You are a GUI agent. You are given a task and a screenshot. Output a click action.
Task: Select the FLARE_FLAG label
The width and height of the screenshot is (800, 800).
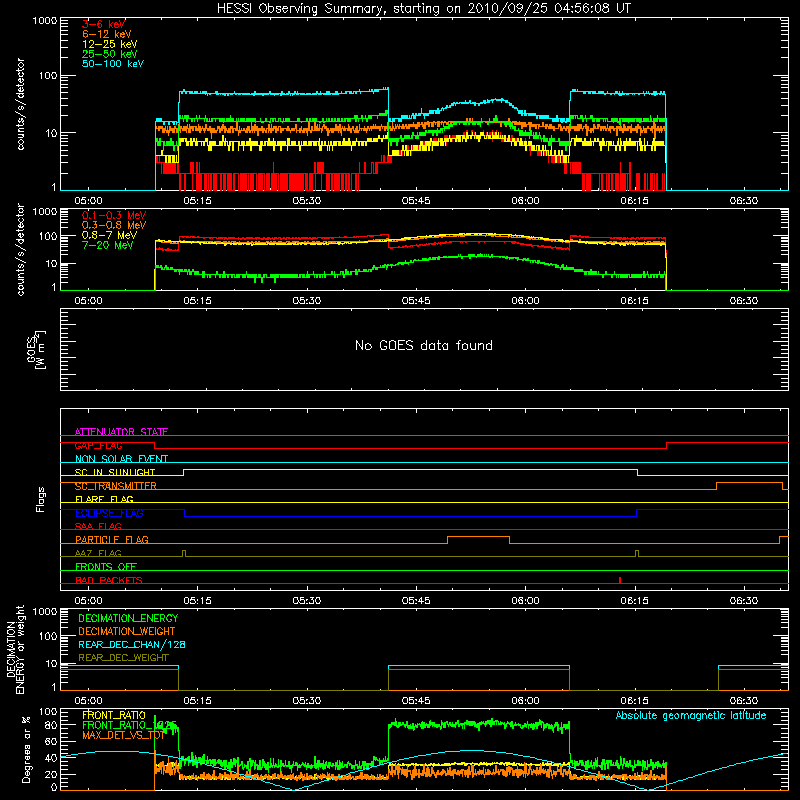104,499
